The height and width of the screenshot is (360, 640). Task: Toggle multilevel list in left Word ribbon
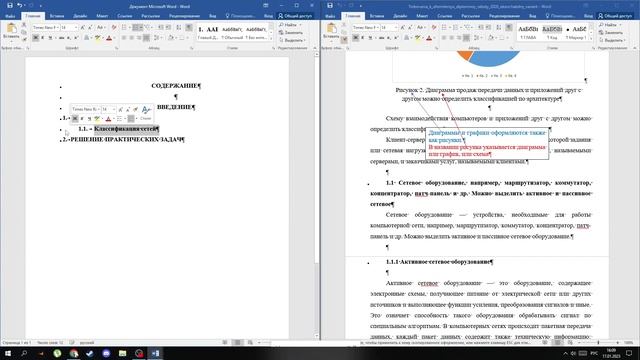click(x=148, y=27)
